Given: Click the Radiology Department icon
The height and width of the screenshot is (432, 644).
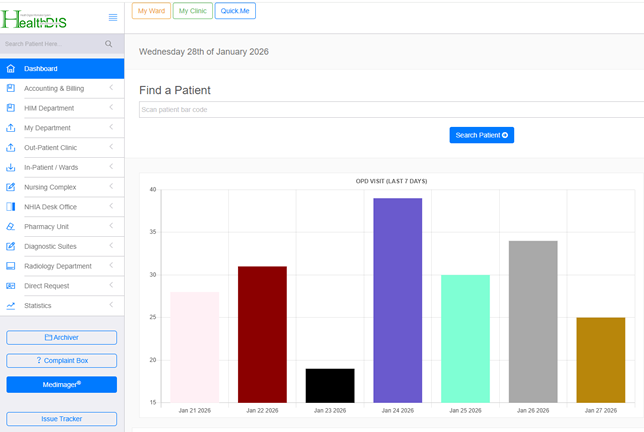Looking at the screenshot, I should [10, 266].
